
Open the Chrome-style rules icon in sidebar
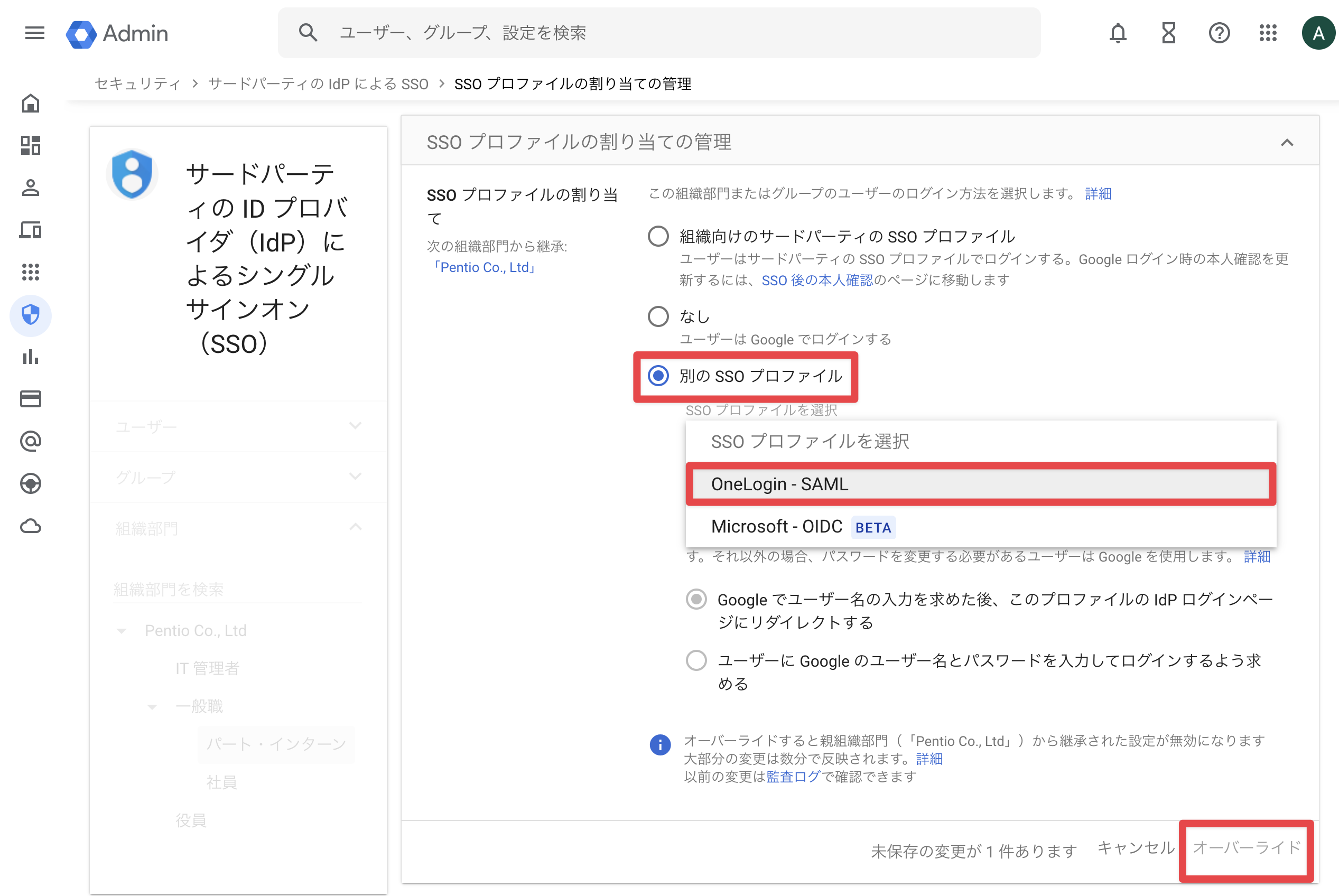(x=31, y=483)
